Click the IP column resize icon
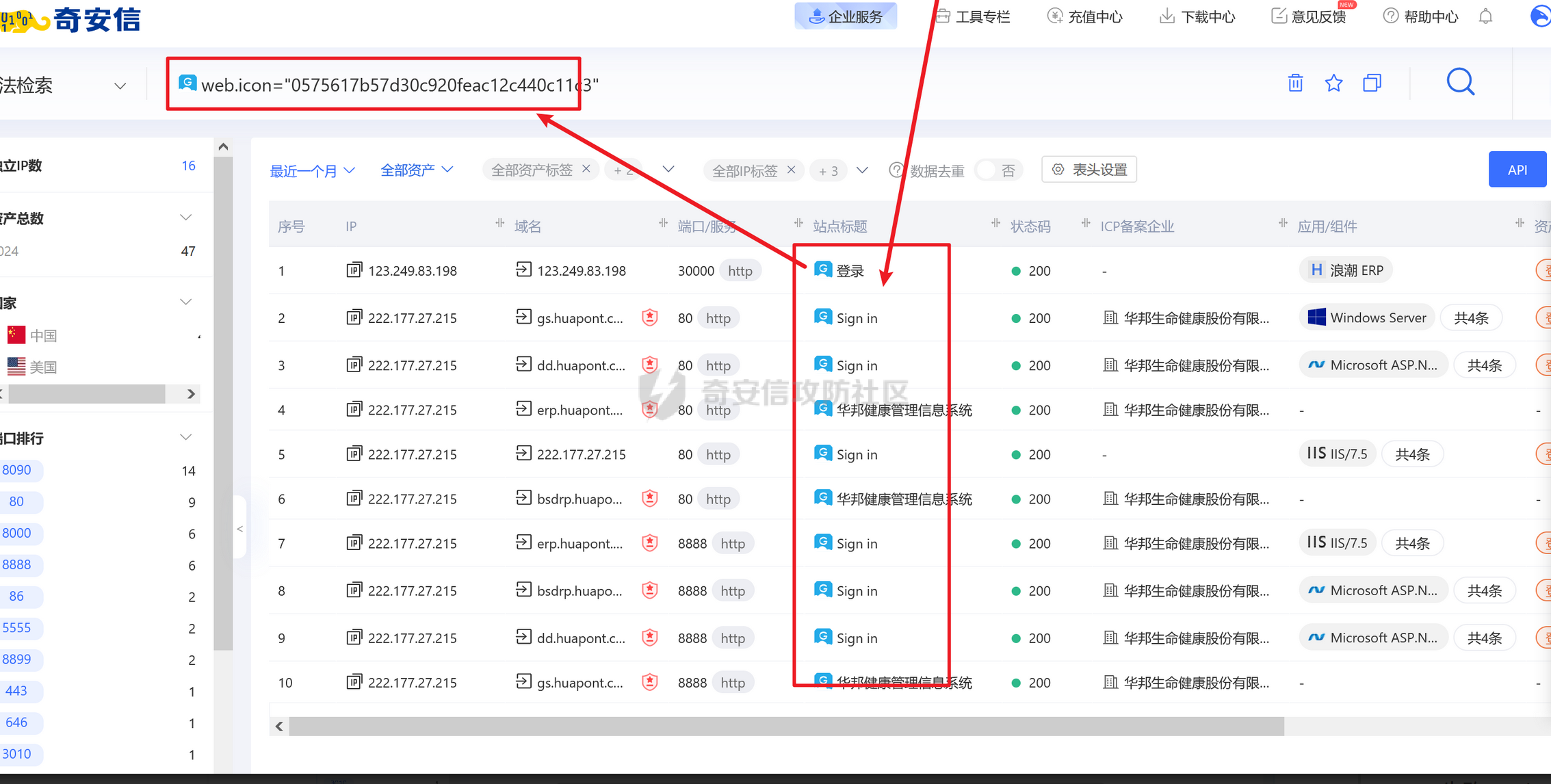This screenshot has width=1551, height=784. point(499,223)
